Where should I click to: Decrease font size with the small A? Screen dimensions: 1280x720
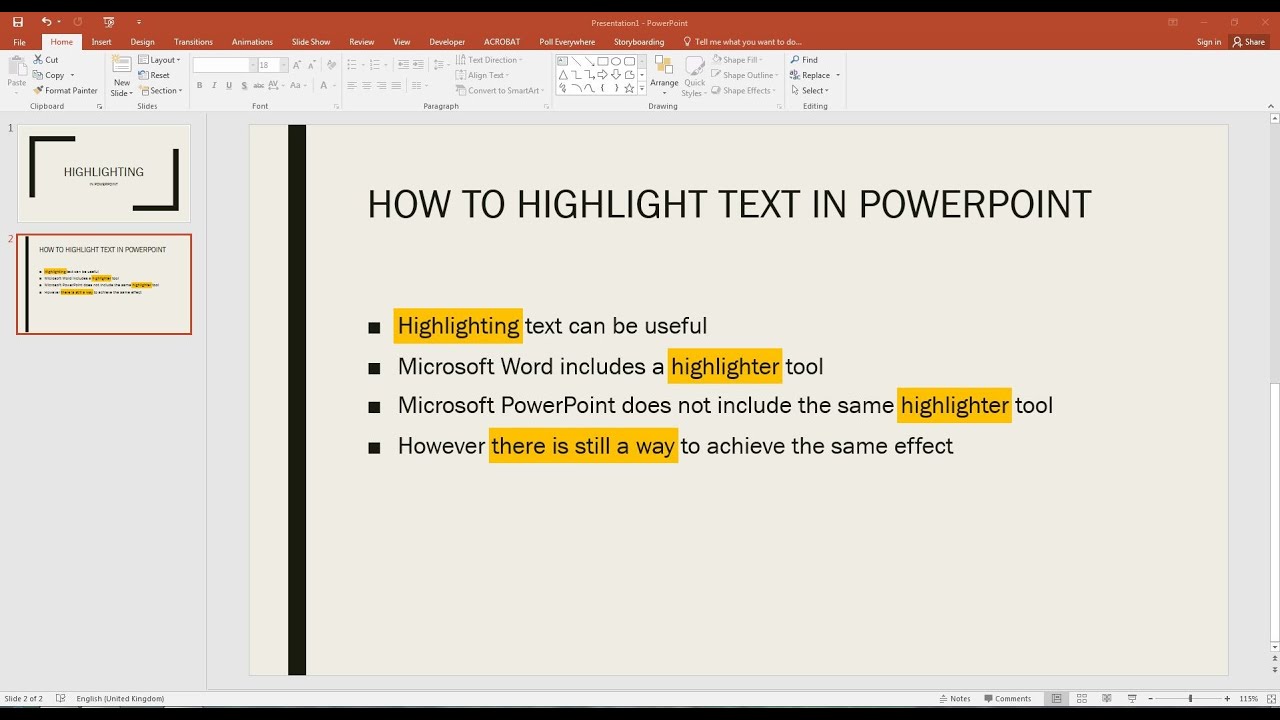pyautogui.click(x=311, y=65)
